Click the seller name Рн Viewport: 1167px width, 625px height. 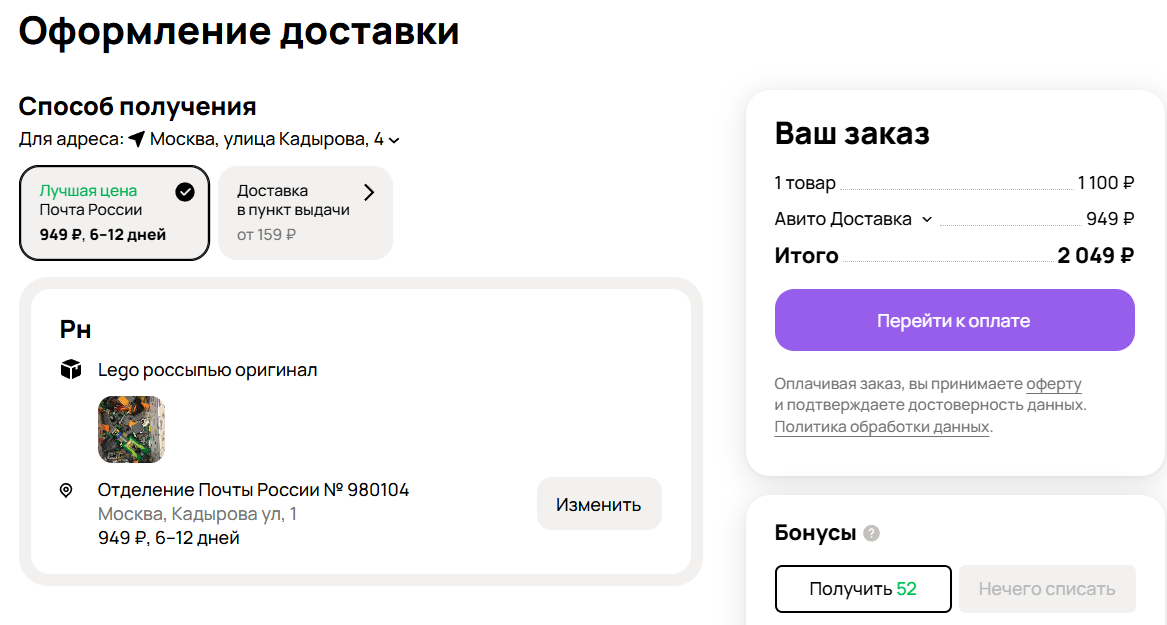(x=76, y=329)
